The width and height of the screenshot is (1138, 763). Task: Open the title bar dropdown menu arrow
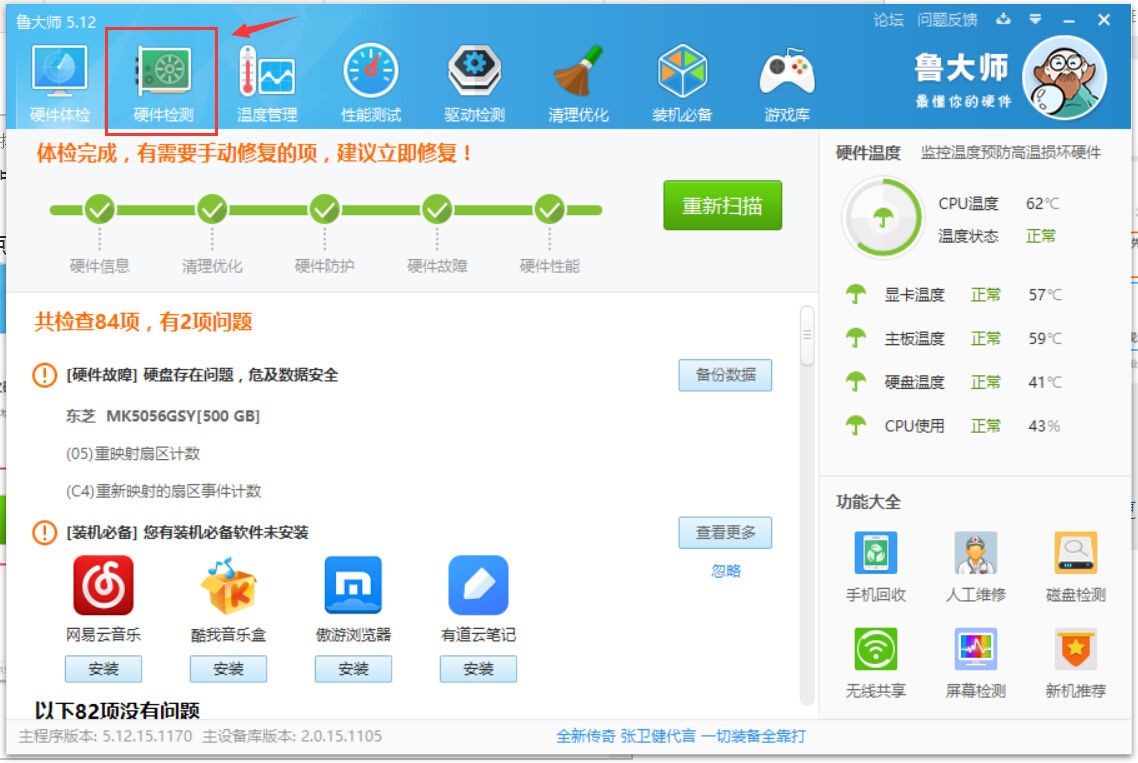pos(1035,20)
